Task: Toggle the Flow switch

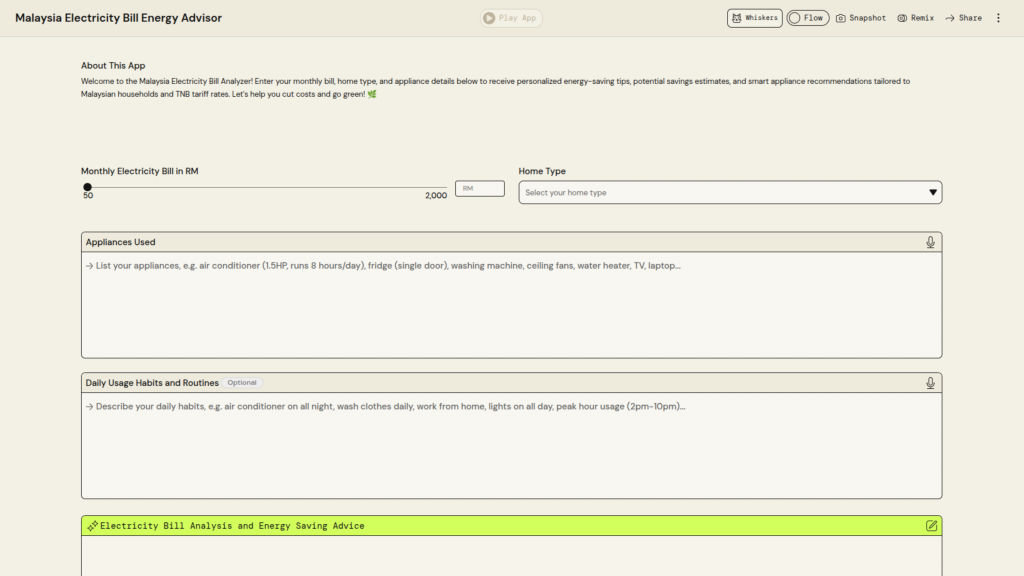Action: 807,18
